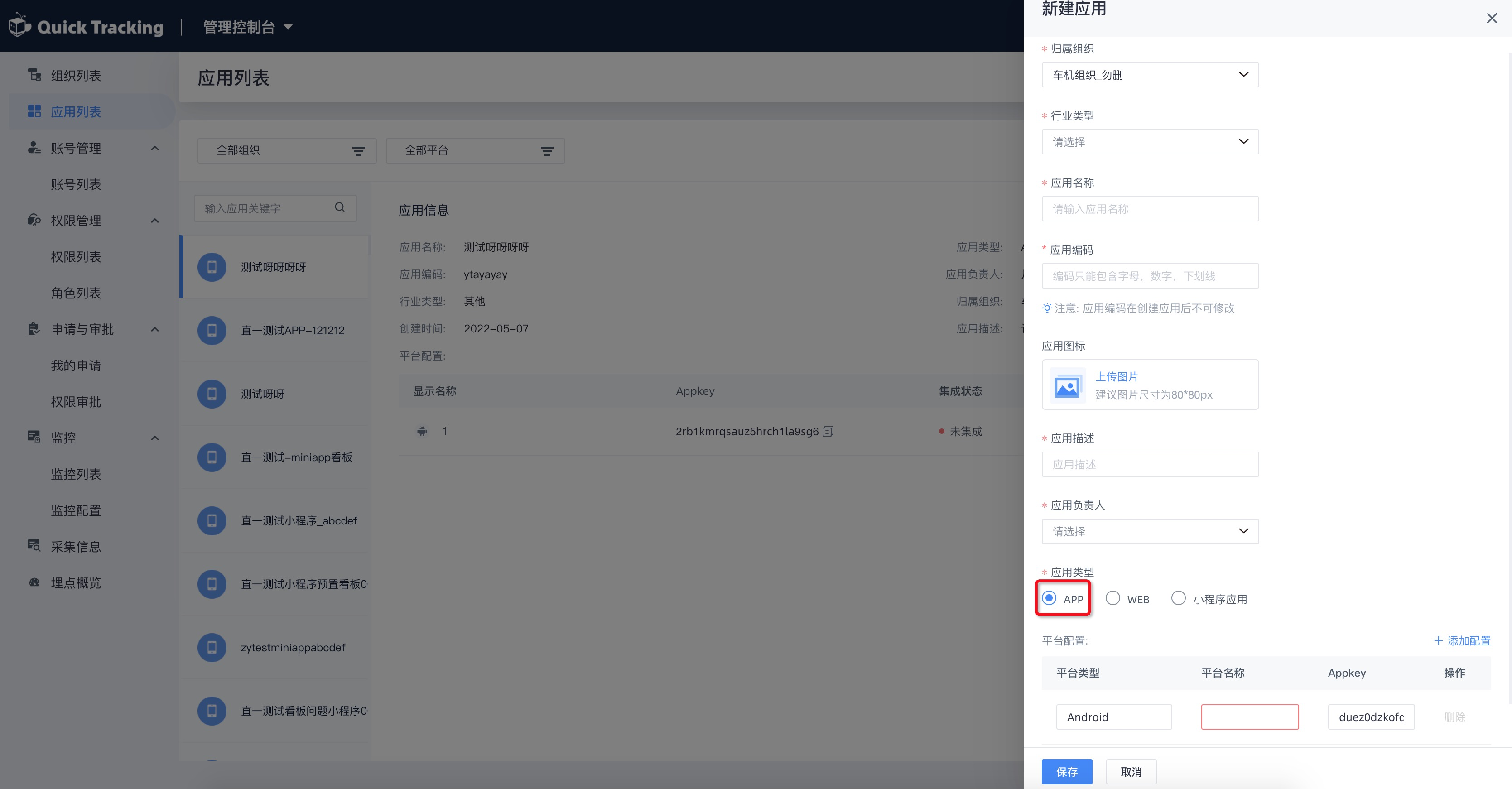1512x789 pixels.
Task: Open 组织列表 in the sidebar
Action: coord(76,76)
